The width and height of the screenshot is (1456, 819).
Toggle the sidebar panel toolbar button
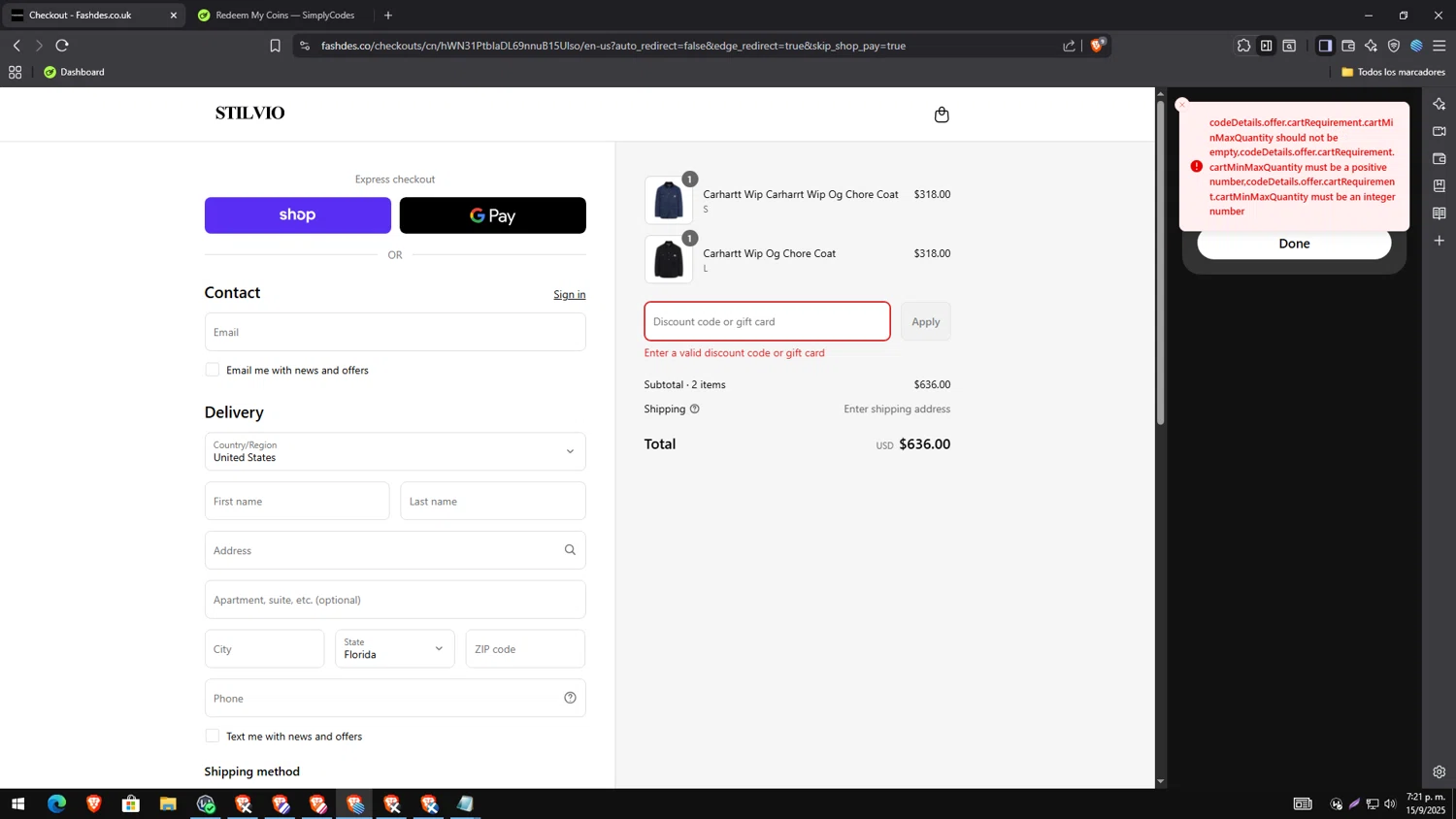(1325, 46)
